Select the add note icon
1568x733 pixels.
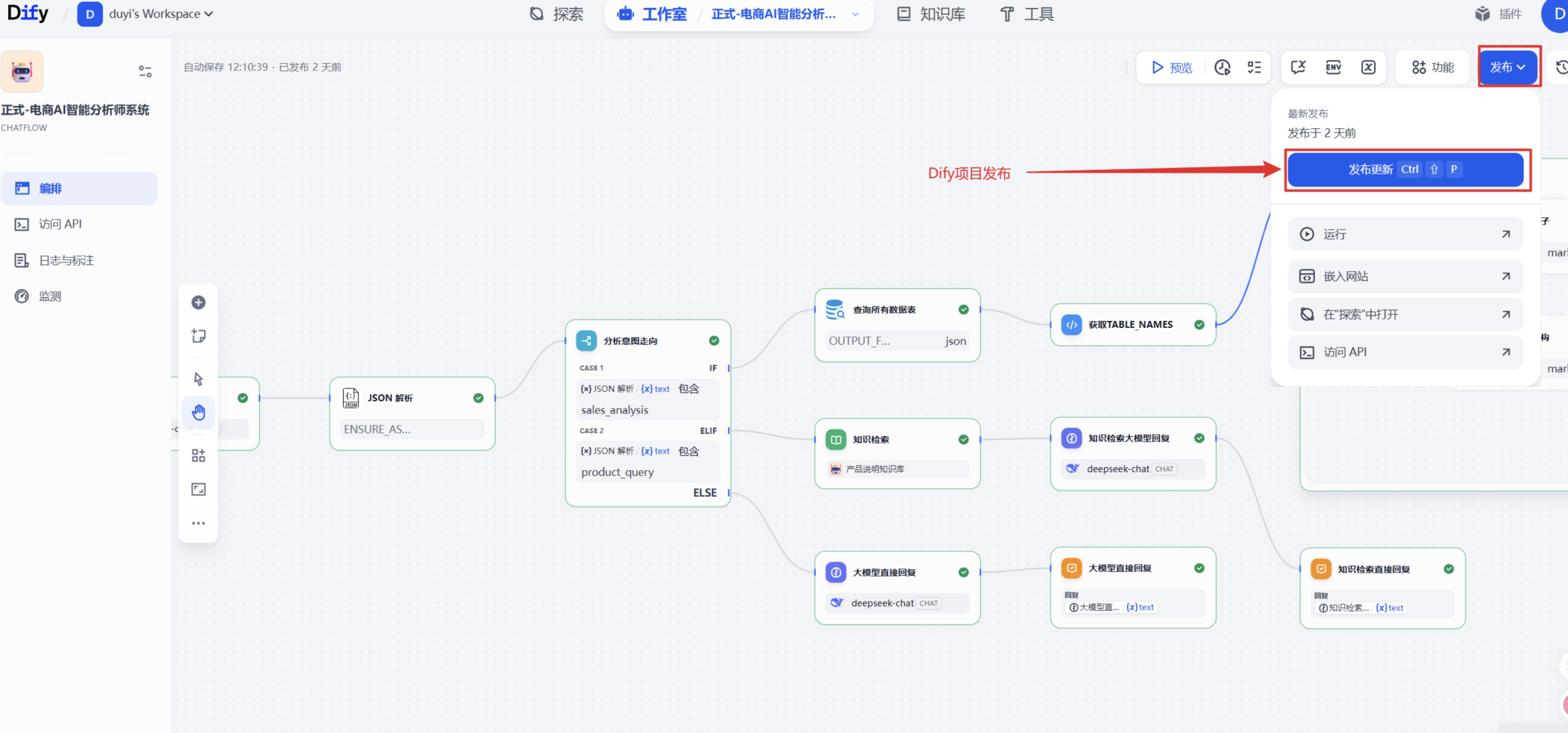tap(198, 336)
